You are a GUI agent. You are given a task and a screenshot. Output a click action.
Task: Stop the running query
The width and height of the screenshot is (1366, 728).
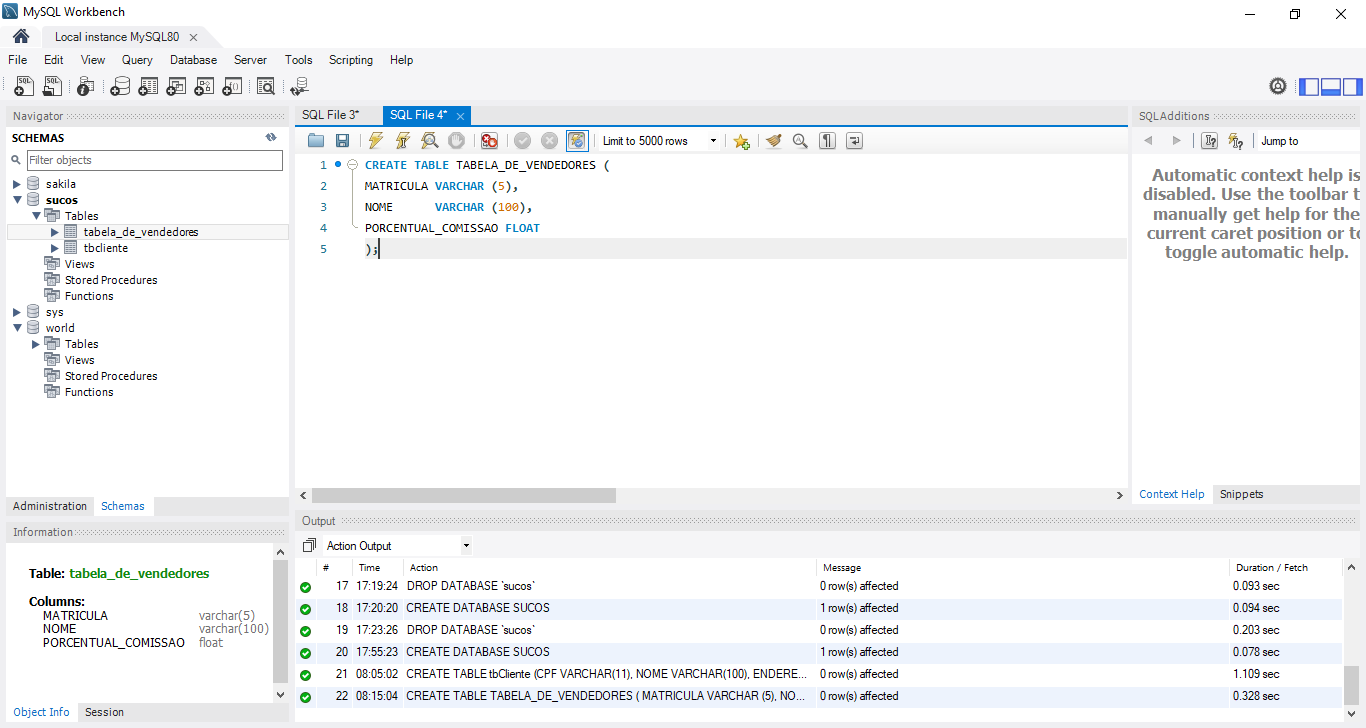click(x=456, y=141)
